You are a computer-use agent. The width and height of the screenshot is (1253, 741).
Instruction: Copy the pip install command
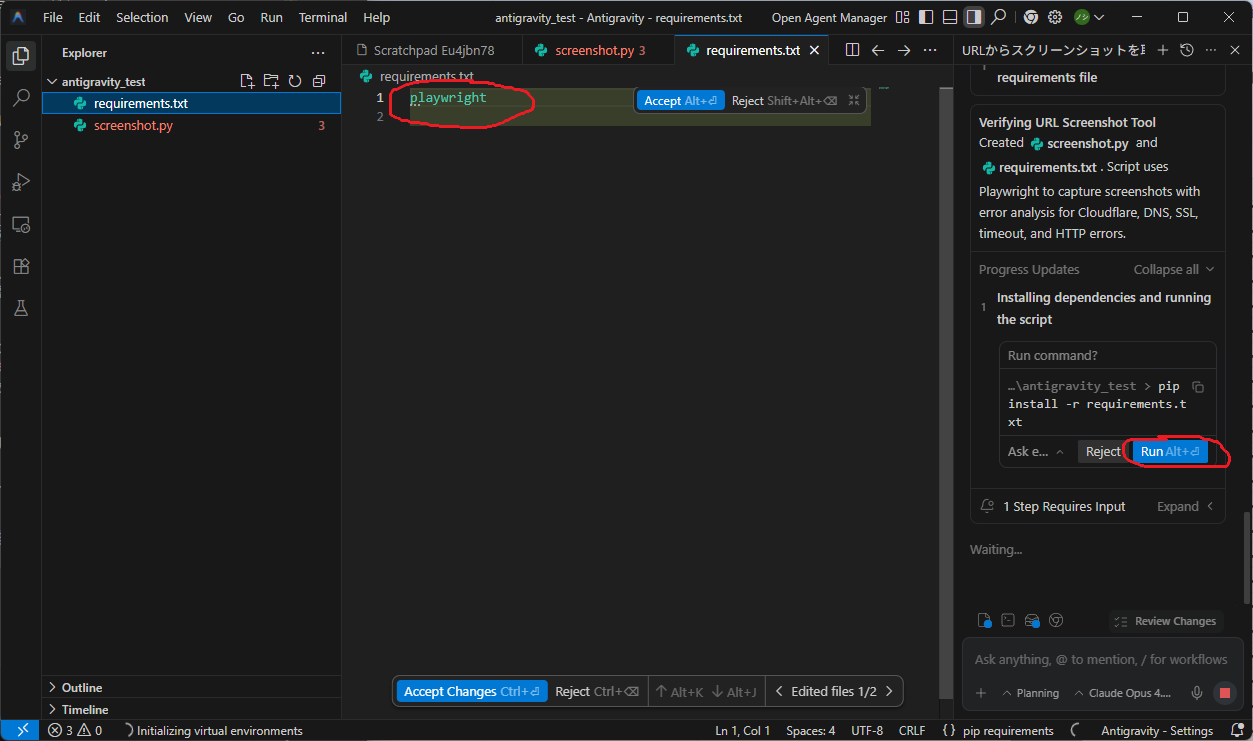pyautogui.click(x=1198, y=387)
